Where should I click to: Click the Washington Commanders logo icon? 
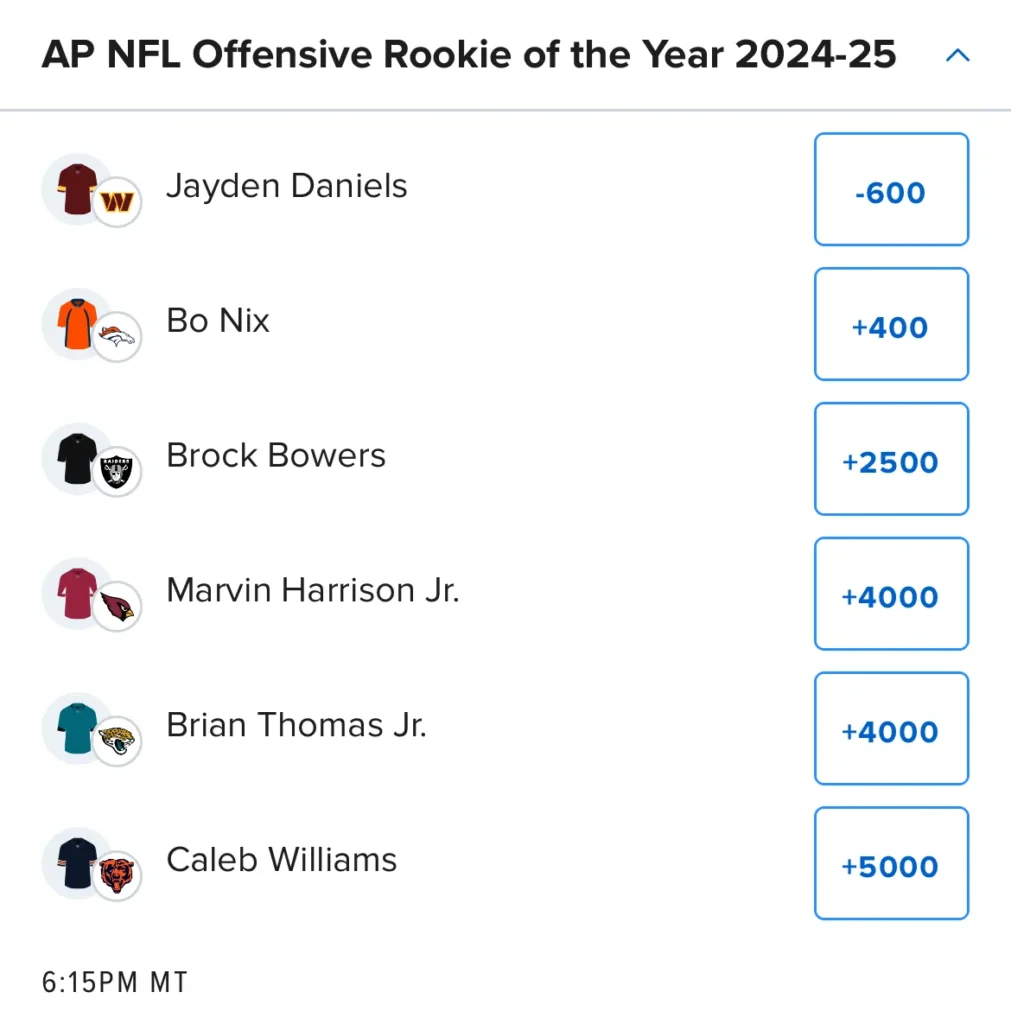point(117,202)
